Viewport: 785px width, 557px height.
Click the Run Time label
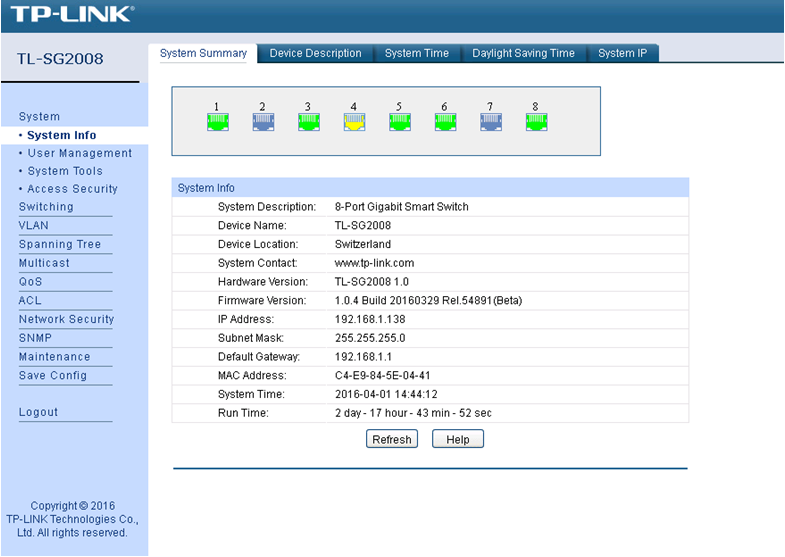pos(243,413)
